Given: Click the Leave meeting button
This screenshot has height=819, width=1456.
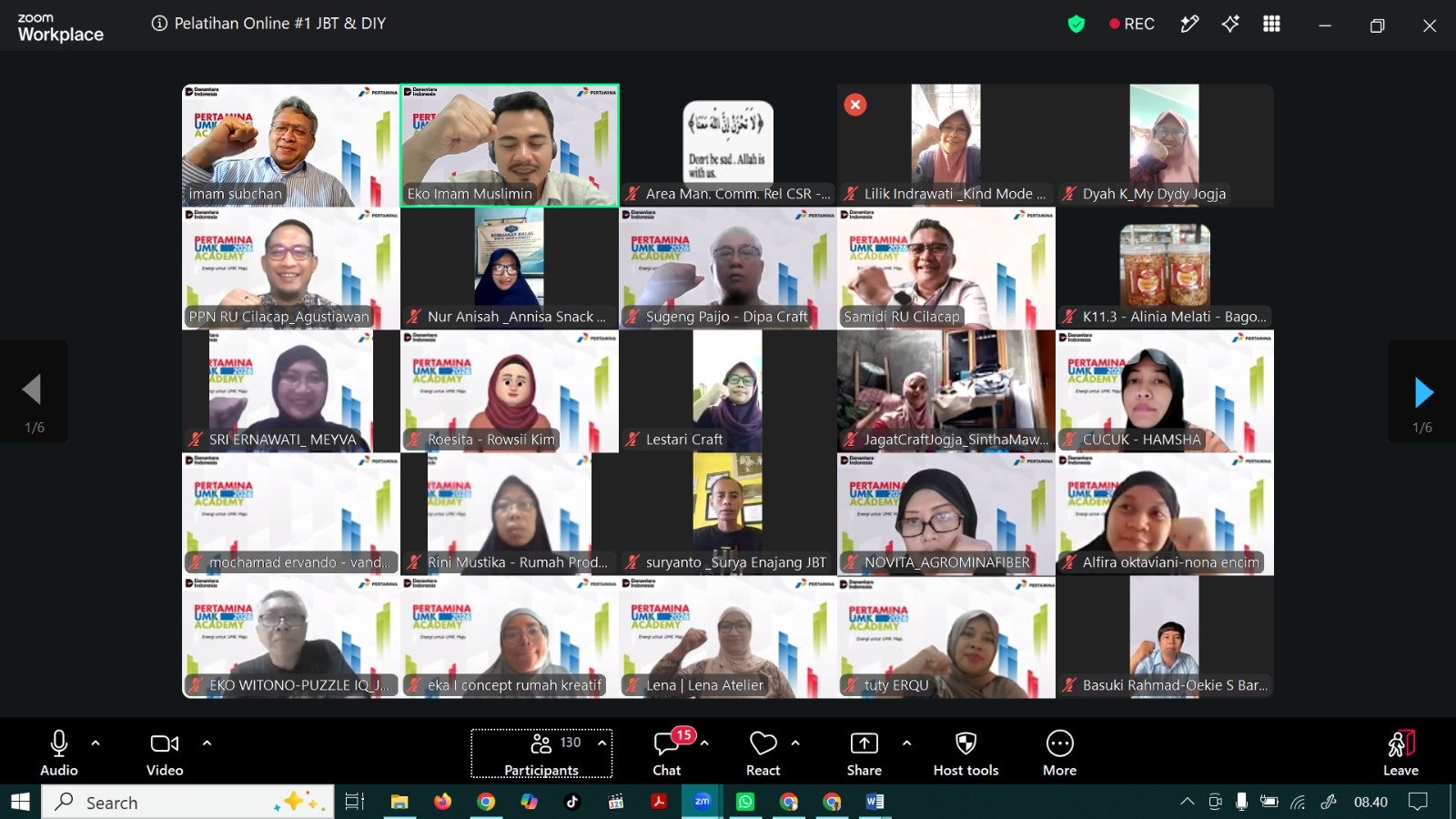Looking at the screenshot, I should (1400, 753).
